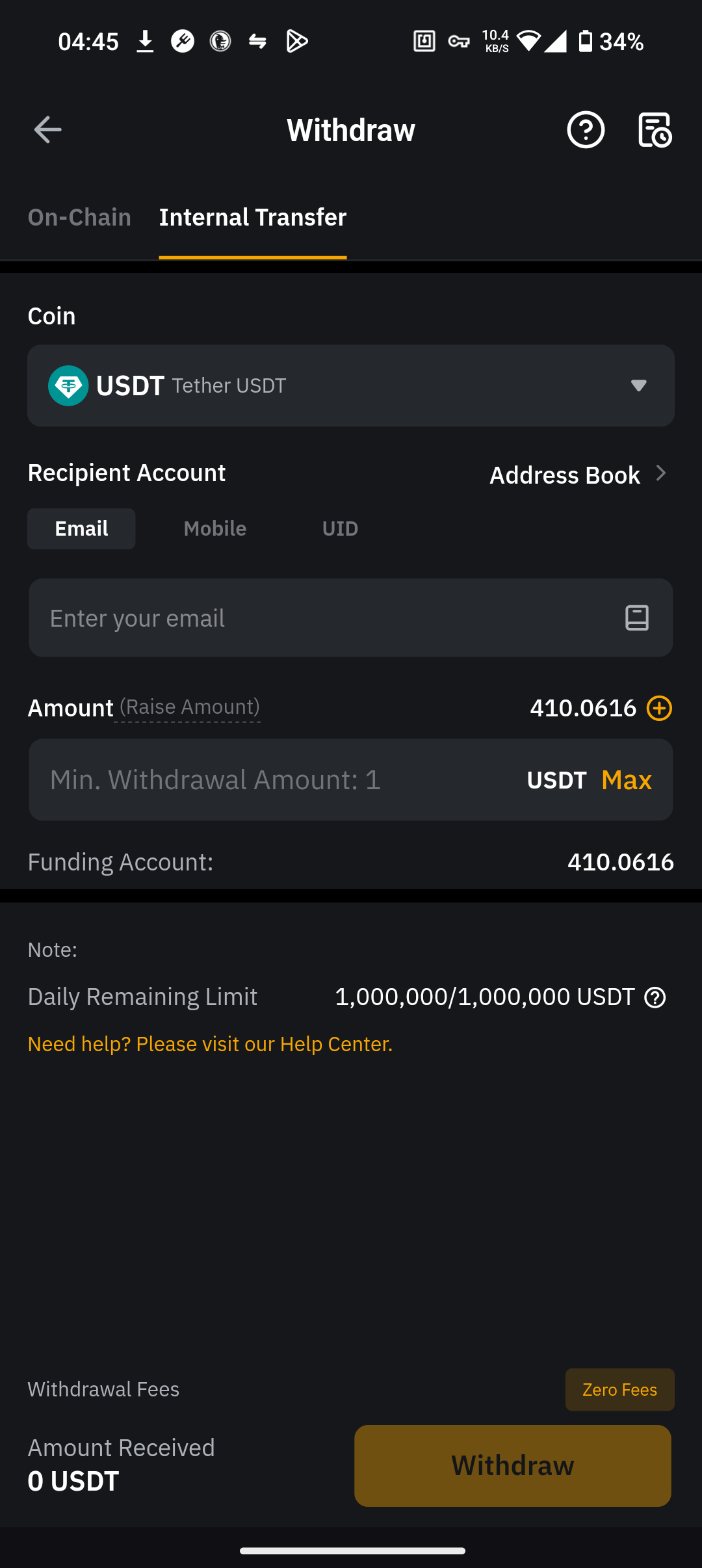Open the Raise Amount hint

click(x=189, y=707)
